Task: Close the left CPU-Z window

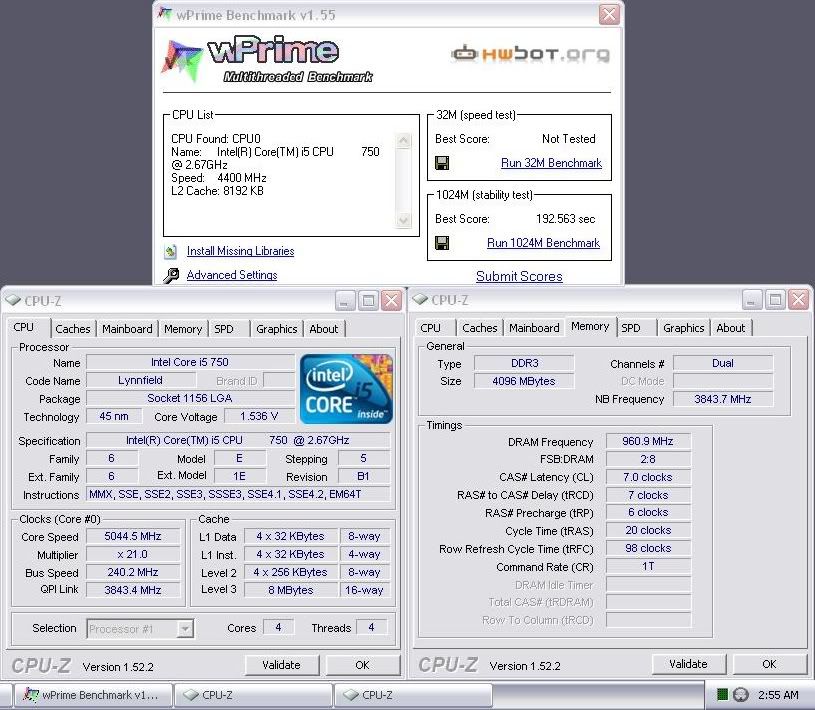Action: click(x=391, y=300)
